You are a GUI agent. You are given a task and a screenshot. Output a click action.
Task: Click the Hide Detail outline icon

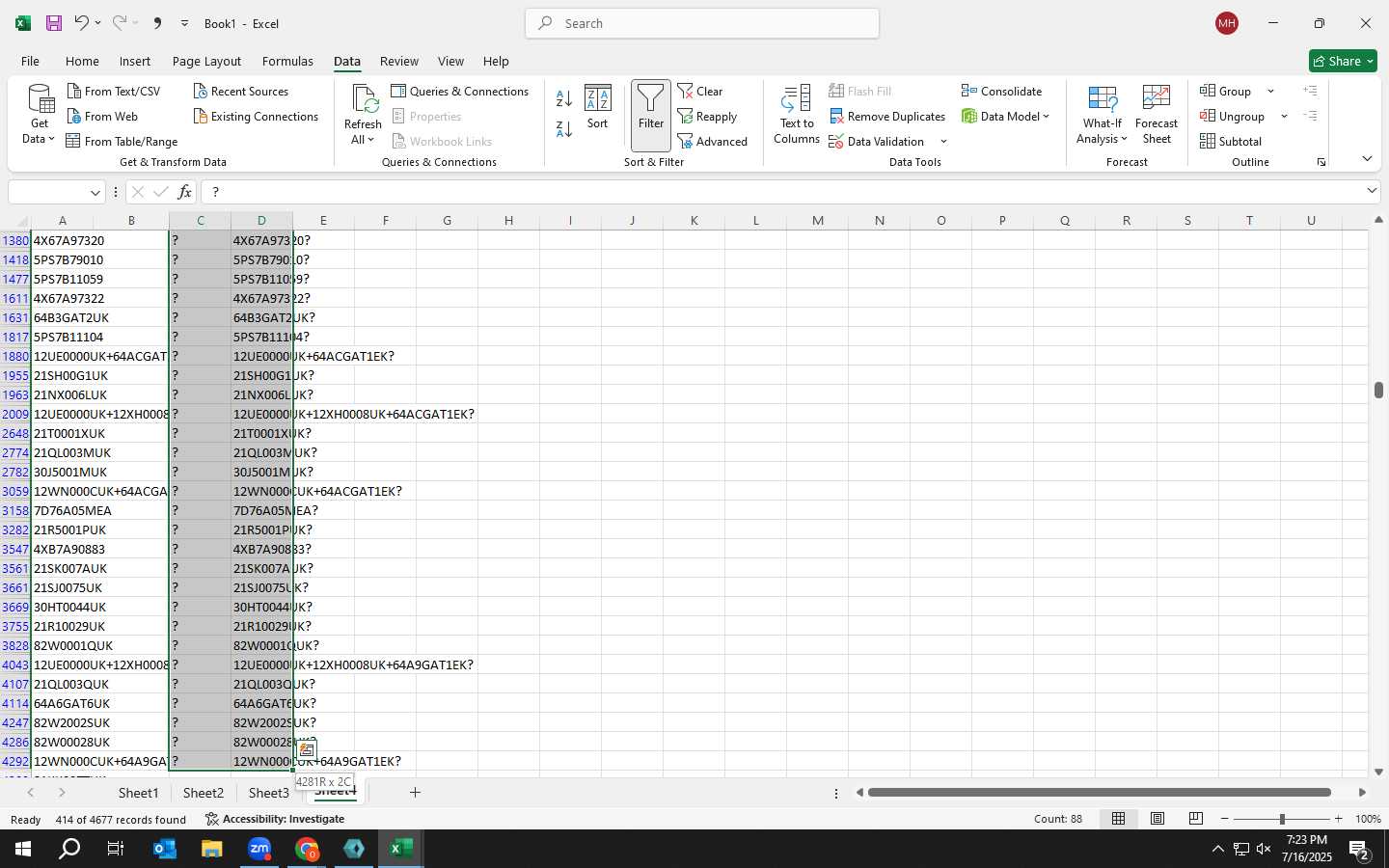tap(1310, 116)
